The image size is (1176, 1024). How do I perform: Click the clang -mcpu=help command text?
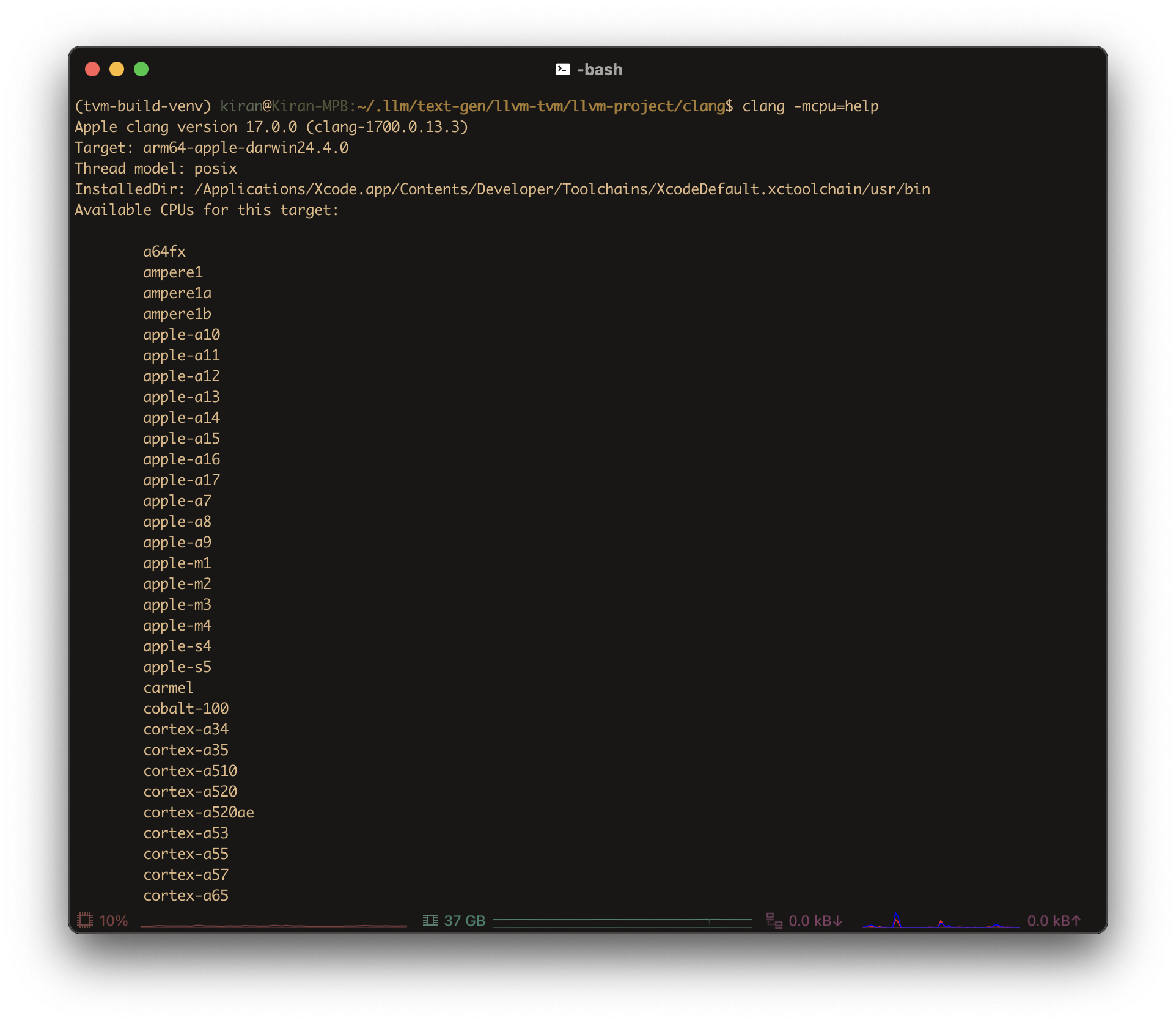click(810, 106)
